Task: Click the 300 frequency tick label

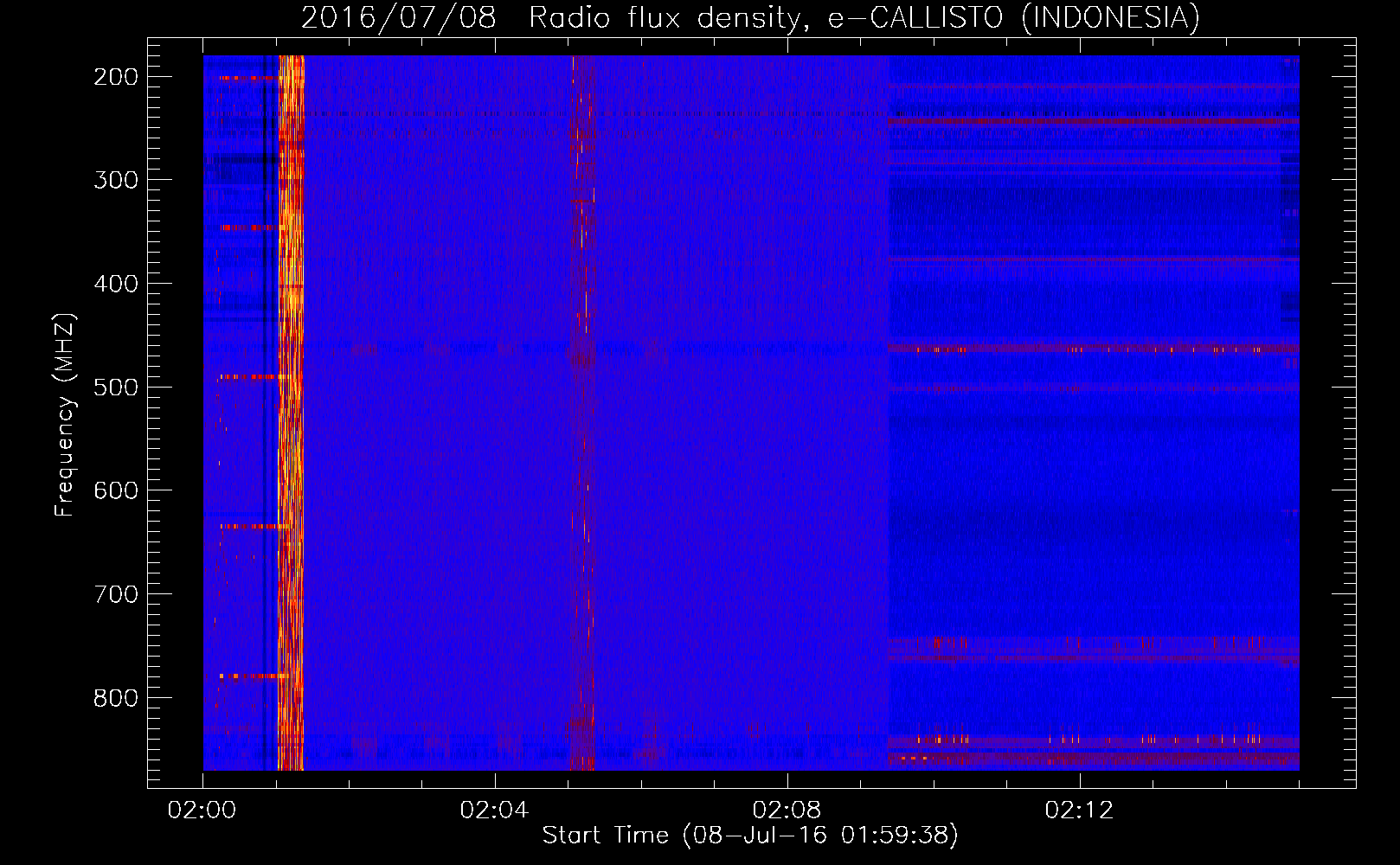Action: tap(116, 180)
